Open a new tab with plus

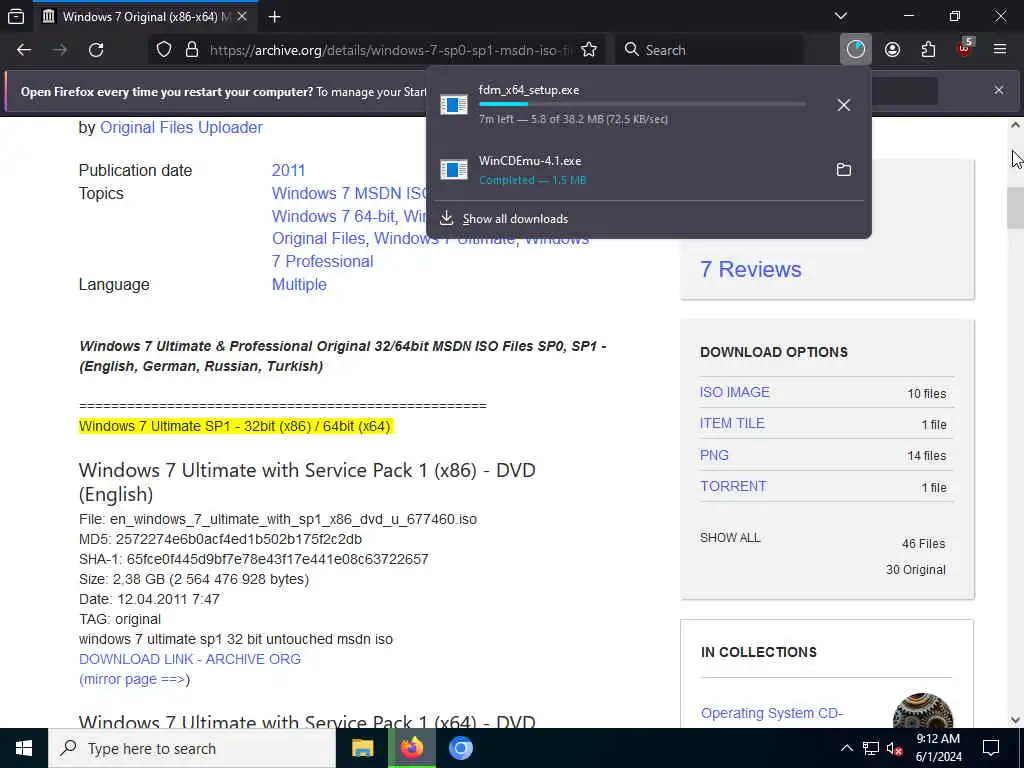click(x=274, y=17)
